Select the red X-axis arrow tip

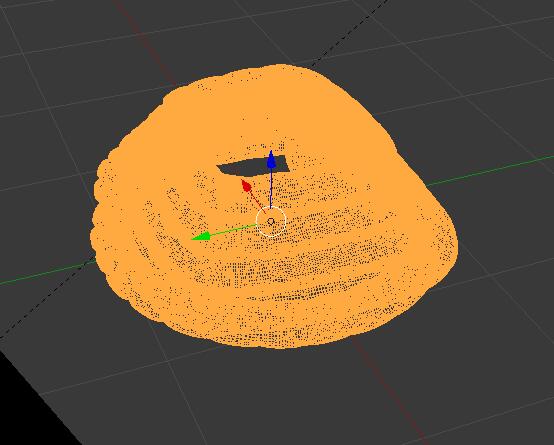pyautogui.click(x=246, y=186)
